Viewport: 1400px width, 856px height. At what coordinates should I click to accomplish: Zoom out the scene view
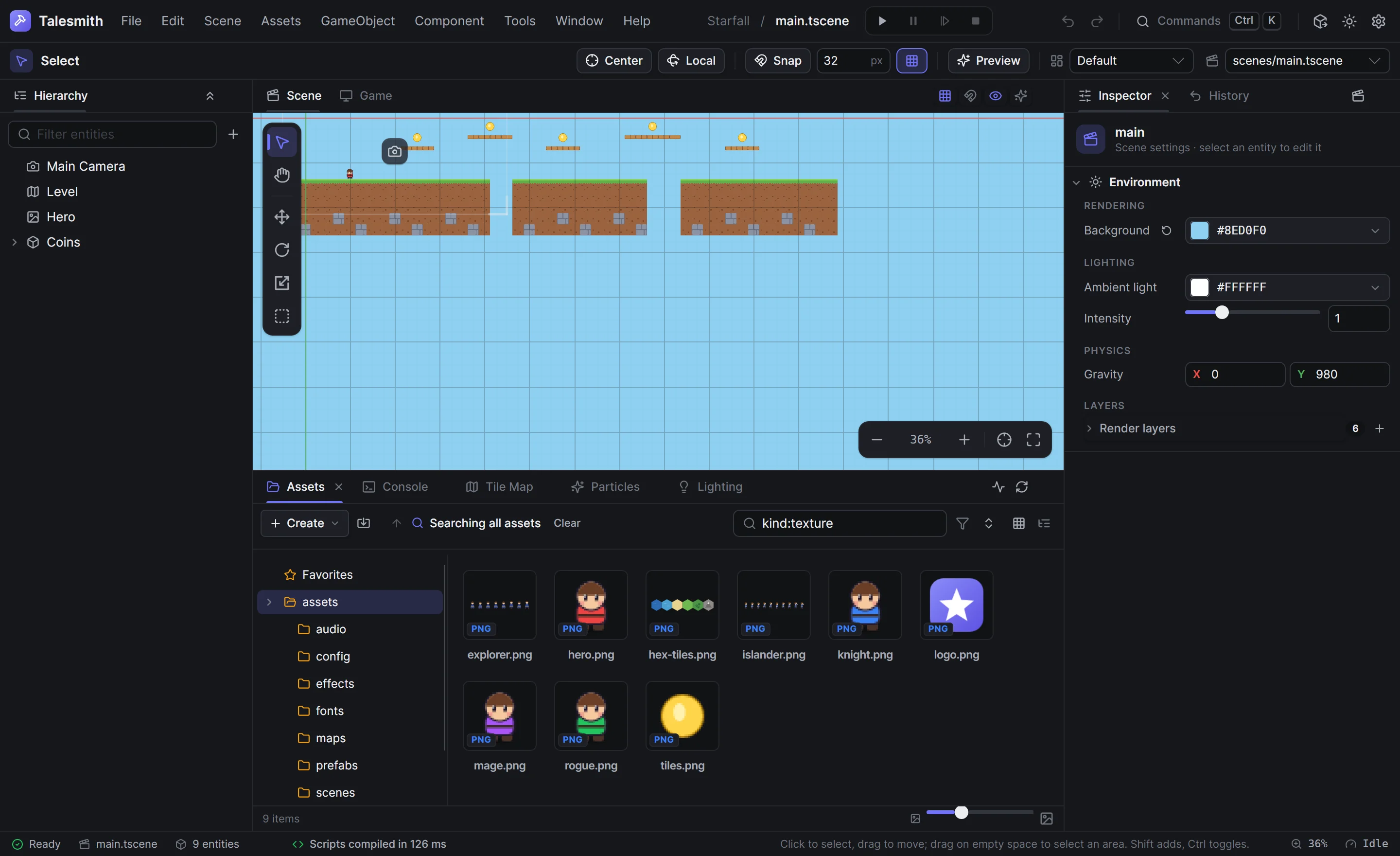coord(877,439)
